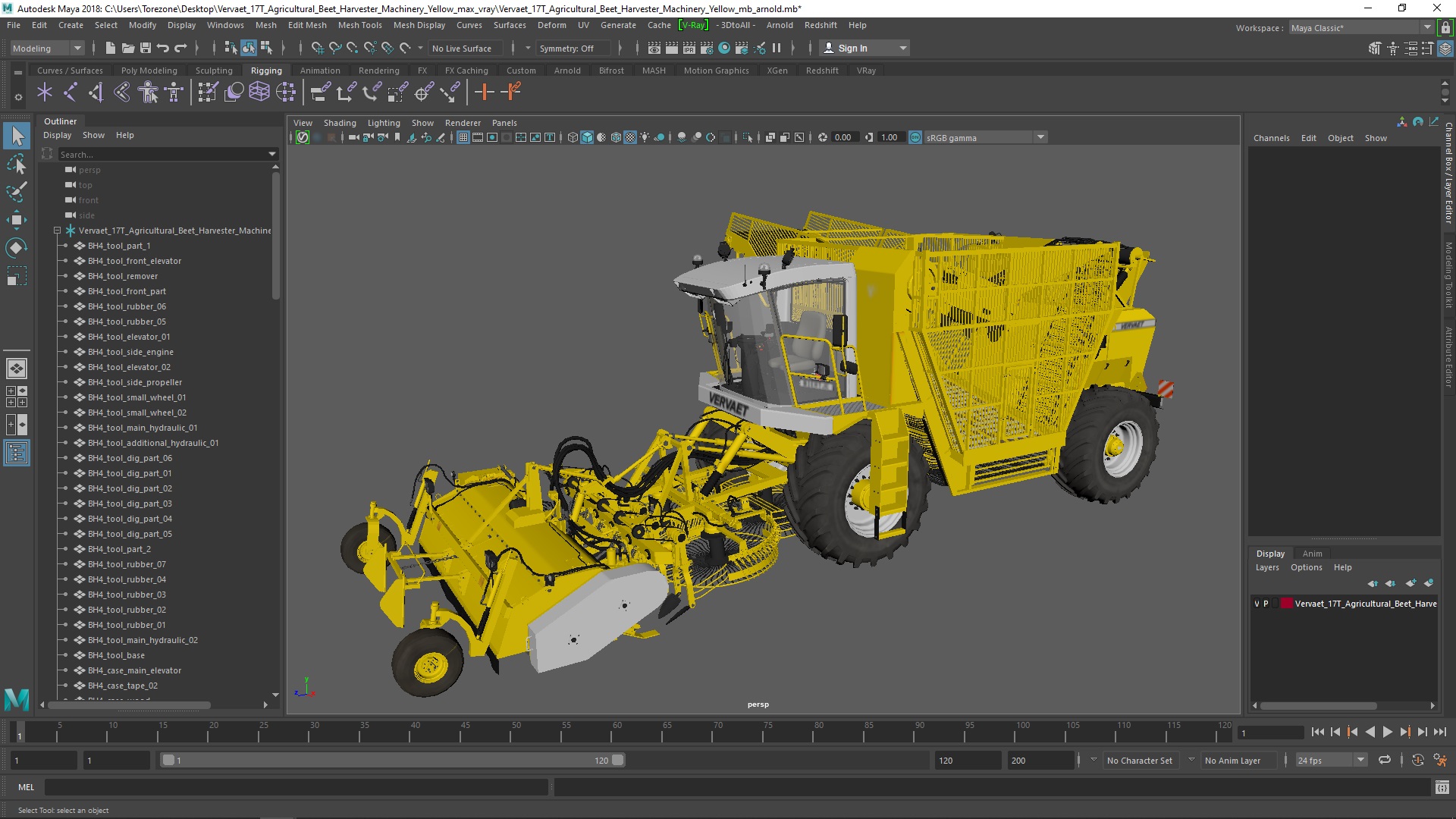
Task: Open the Sign In dropdown arrow
Action: coord(902,48)
